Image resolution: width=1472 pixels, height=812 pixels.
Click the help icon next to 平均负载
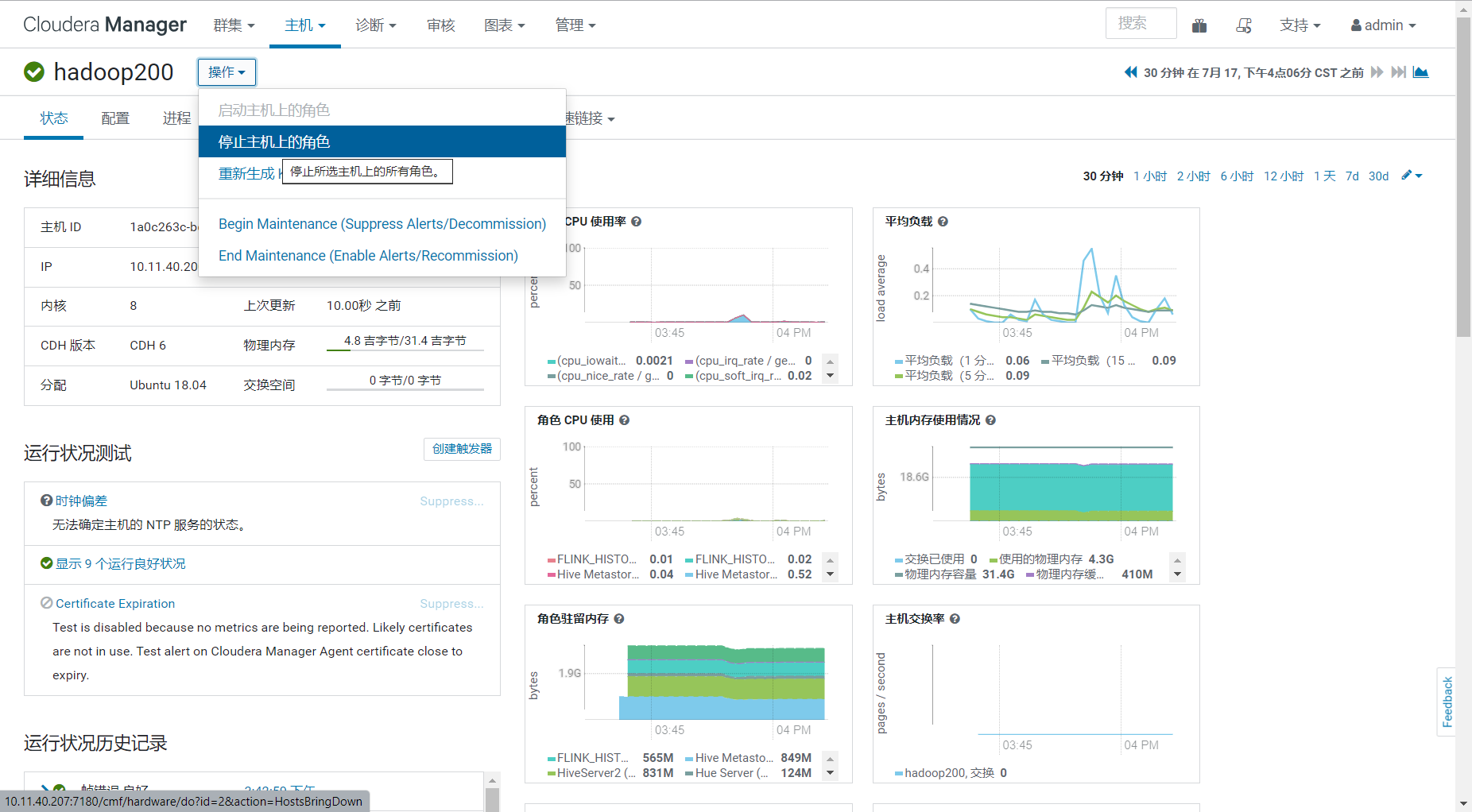pyautogui.click(x=943, y=222)
